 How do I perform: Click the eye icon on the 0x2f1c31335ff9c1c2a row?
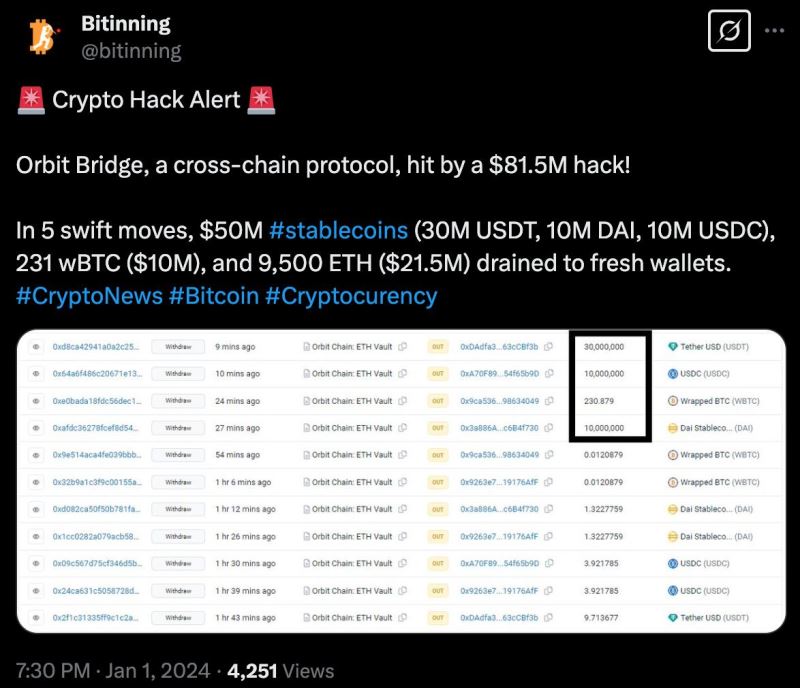pos(35,617)
